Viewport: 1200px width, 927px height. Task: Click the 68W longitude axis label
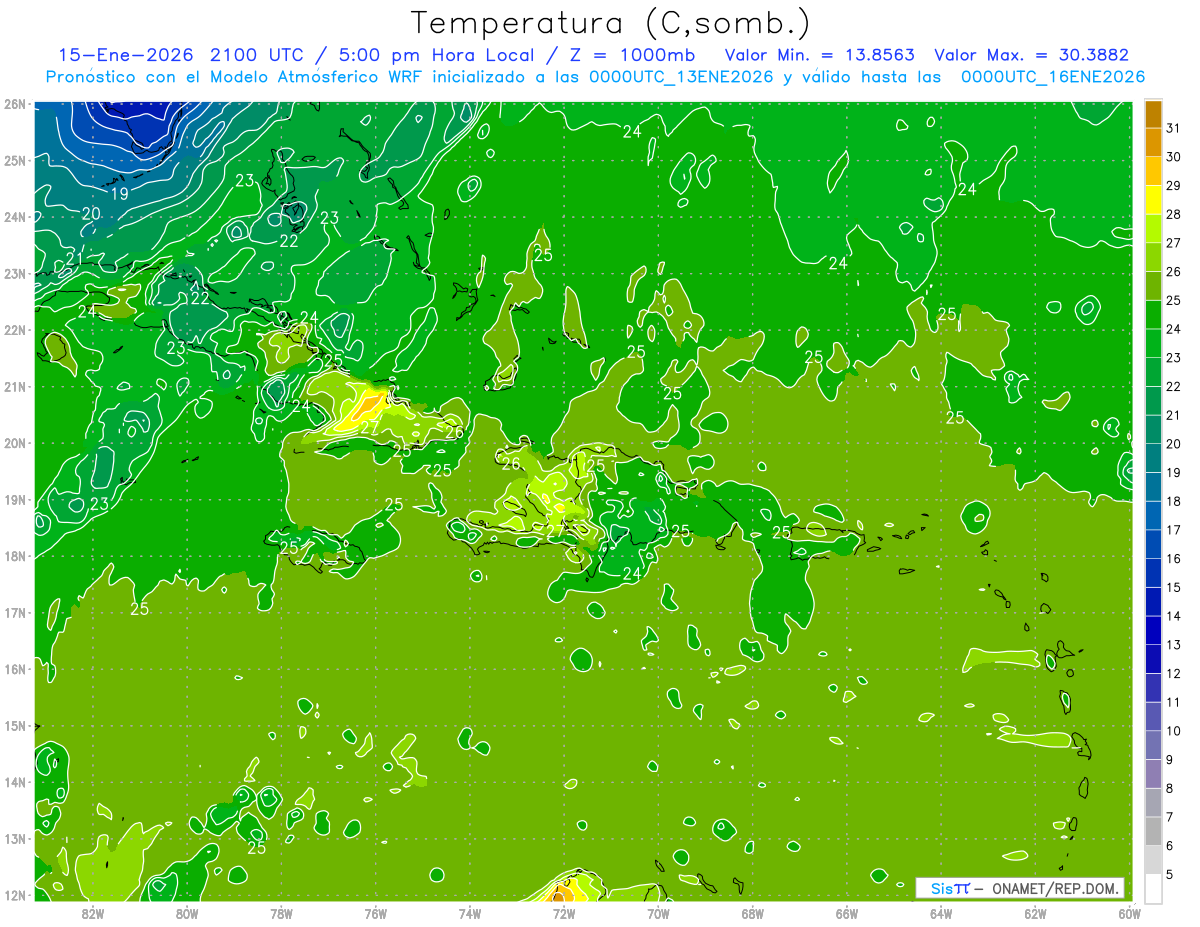752,913
